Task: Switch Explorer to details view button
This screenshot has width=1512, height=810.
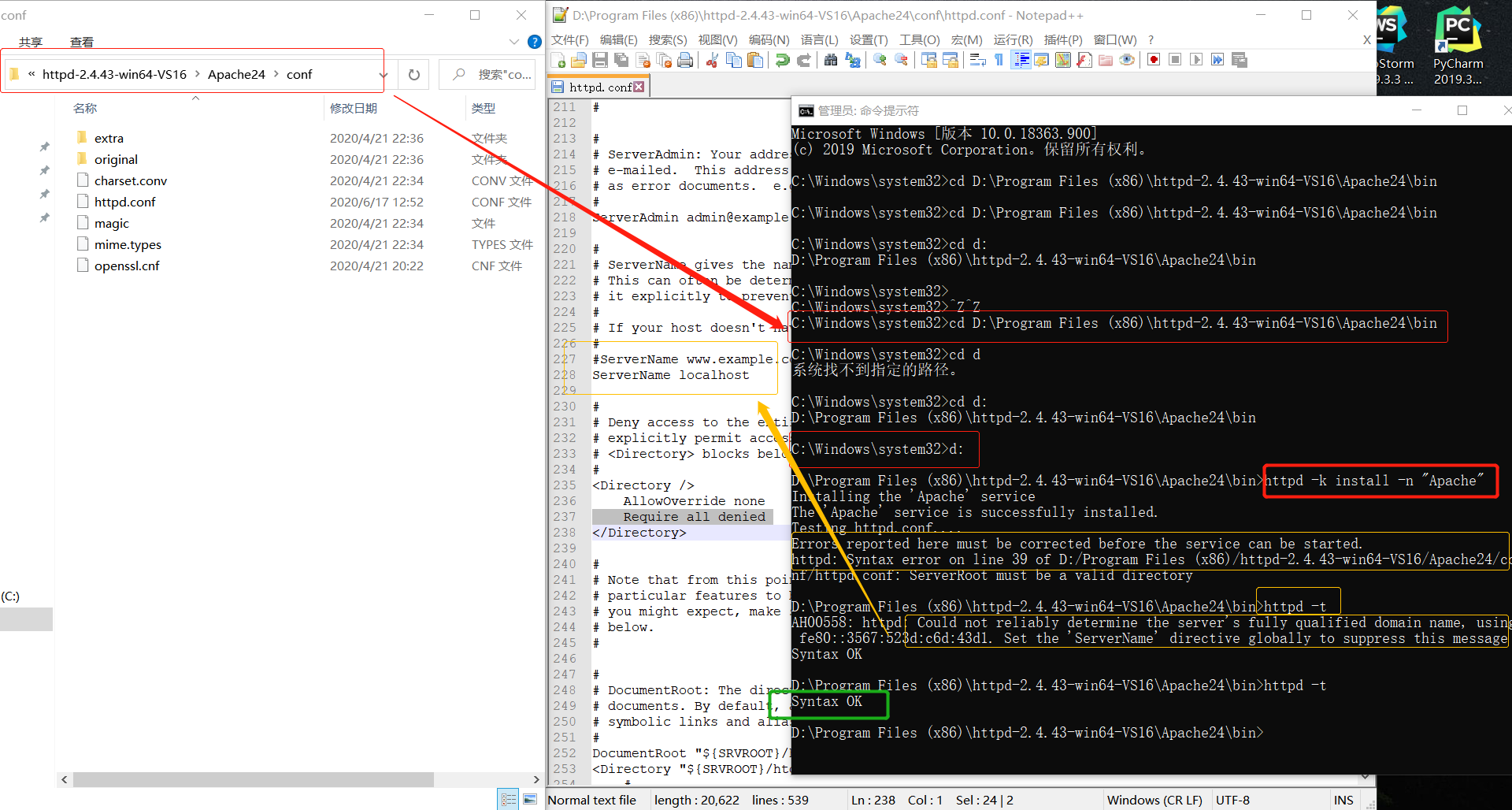Action: tap(509, 800)
